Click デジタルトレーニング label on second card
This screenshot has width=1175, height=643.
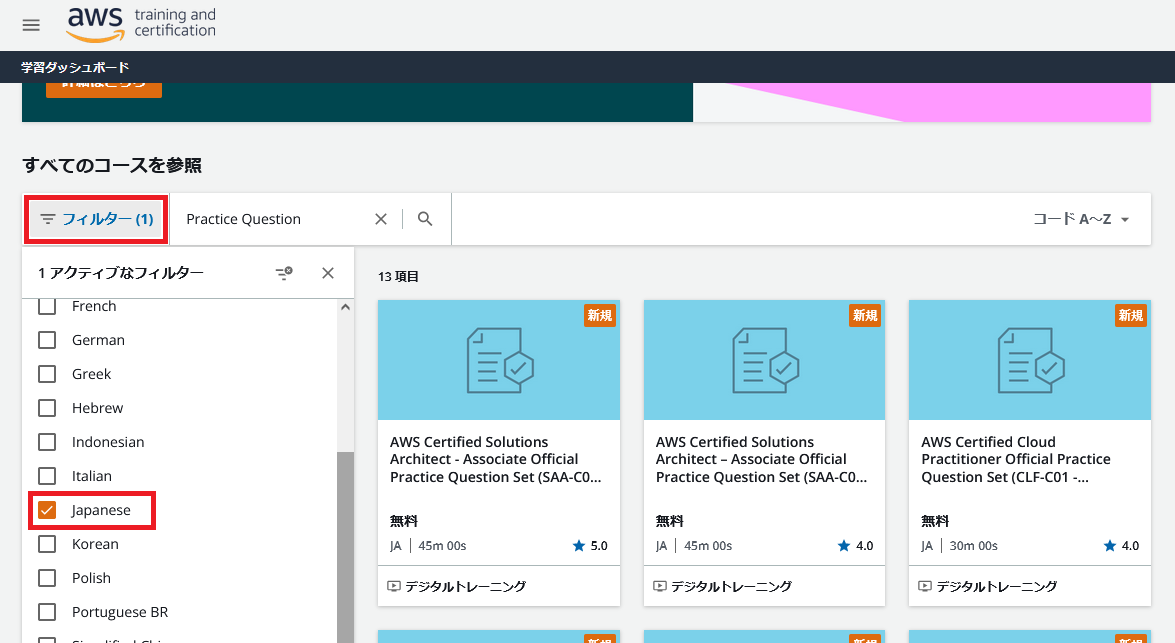(x=731, y=586)
